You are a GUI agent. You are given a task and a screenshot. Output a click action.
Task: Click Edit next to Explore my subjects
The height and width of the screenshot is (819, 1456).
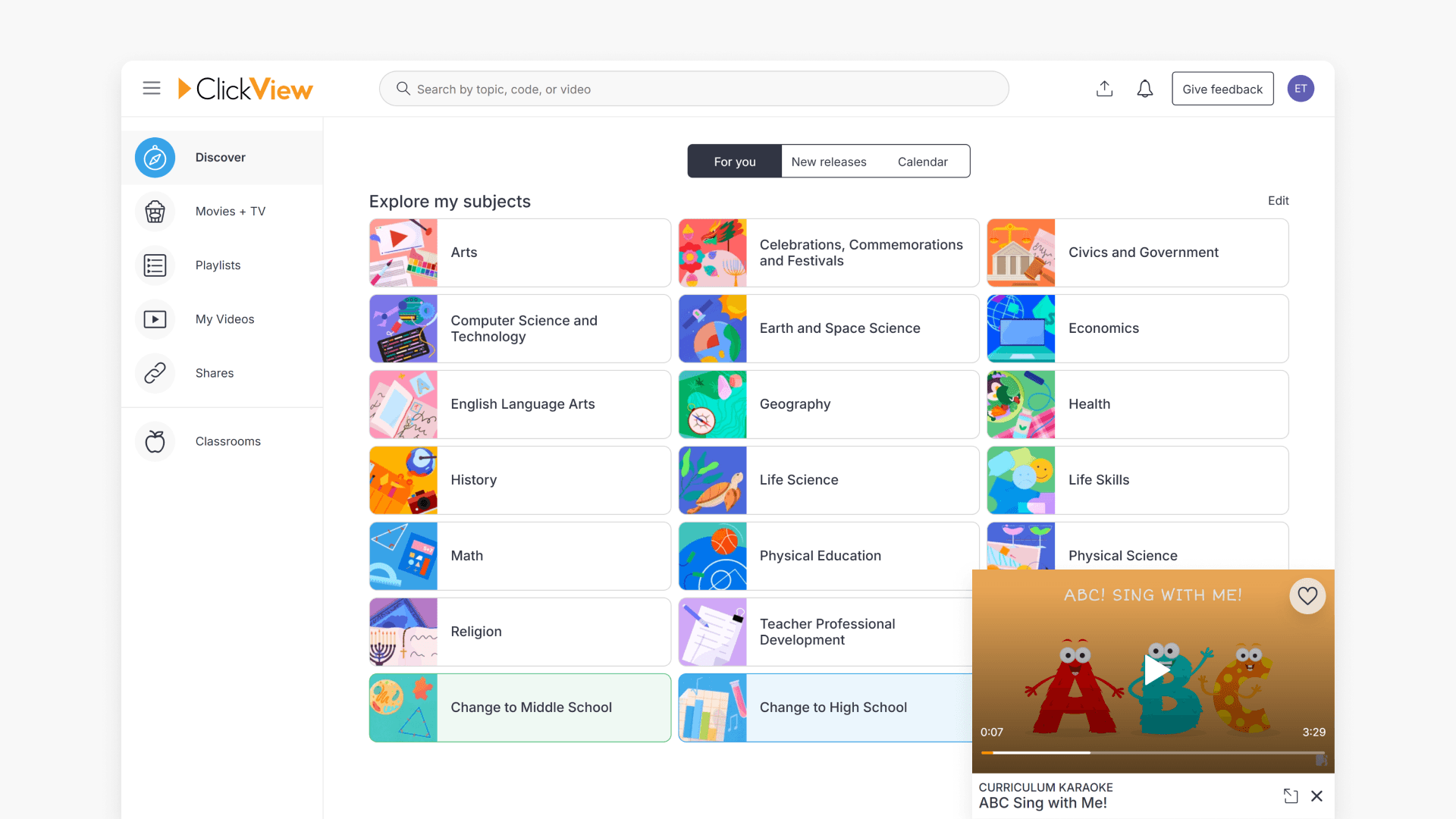point(1278,200)
